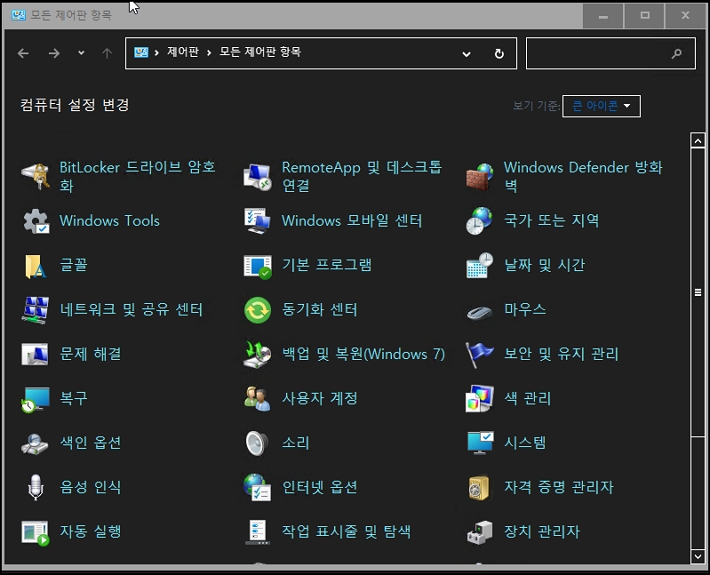The image size is (710, 575).
Task: Click the scrollbar up arrow
Action: coord(698,141)
